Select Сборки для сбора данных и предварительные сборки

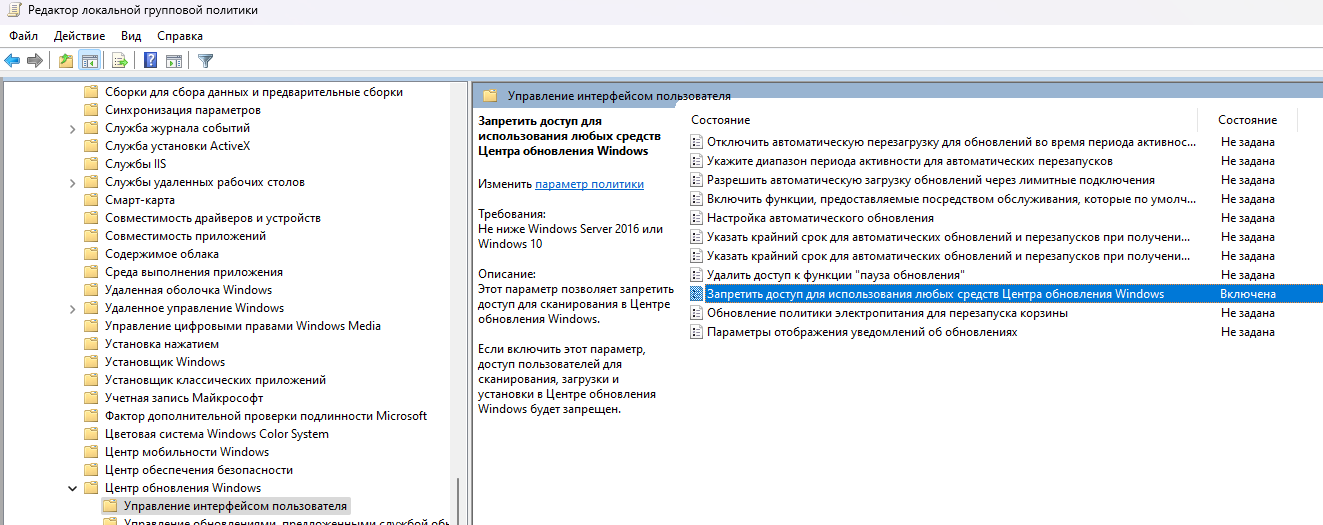pyautogui.click(x=254, y=92)
